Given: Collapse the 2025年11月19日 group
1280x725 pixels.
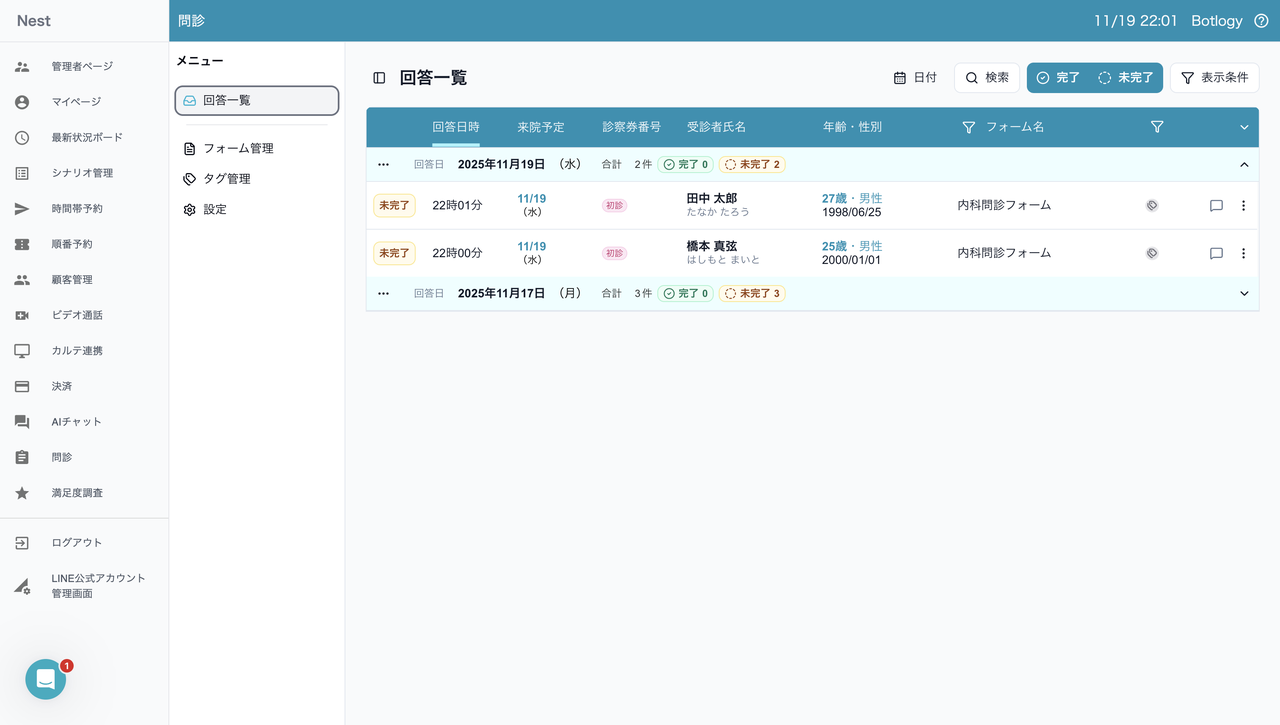Looking at the screenshot, I should (x=1243, y=164).
